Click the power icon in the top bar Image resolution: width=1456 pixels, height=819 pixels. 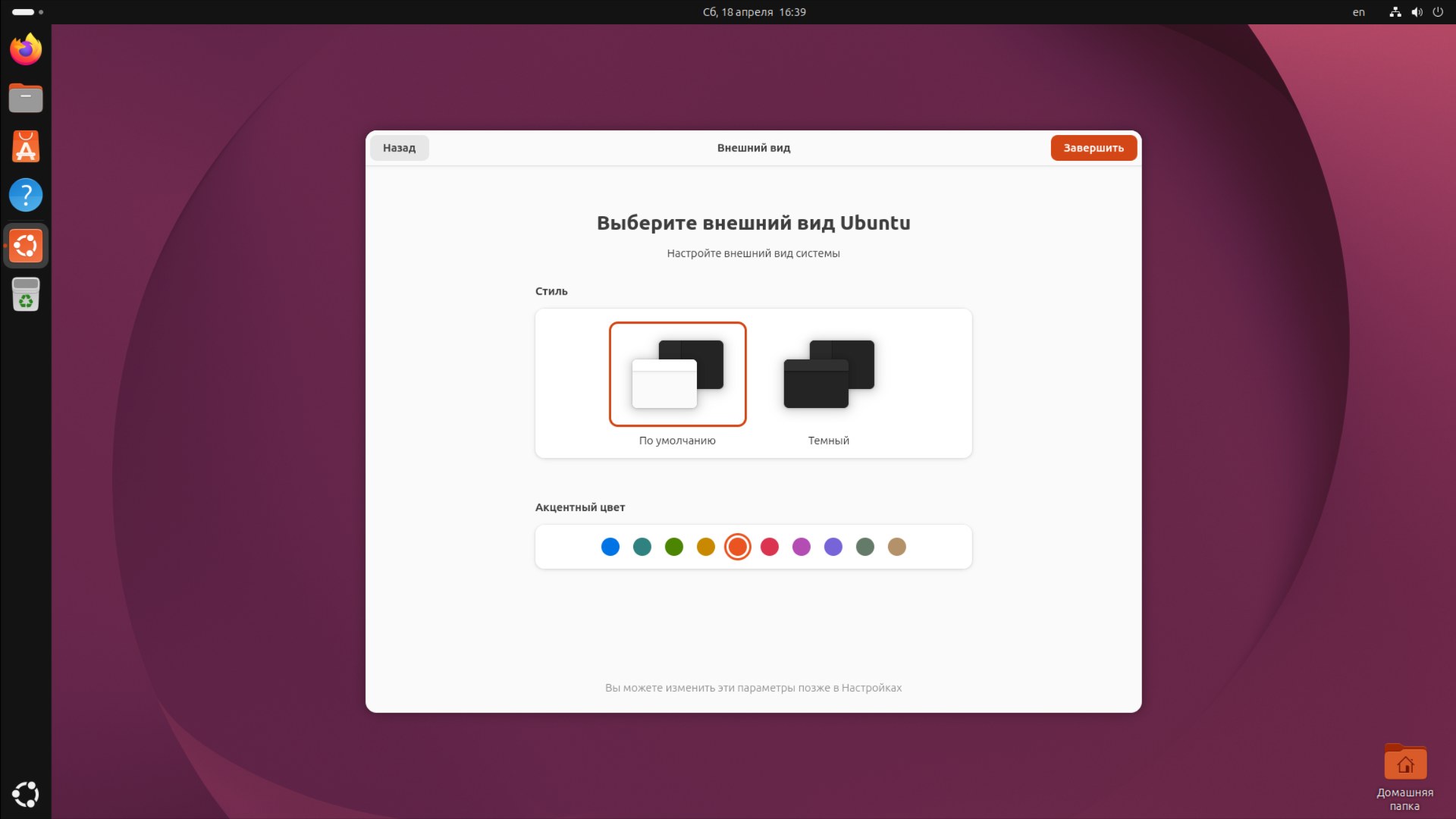coord(1439,12)
